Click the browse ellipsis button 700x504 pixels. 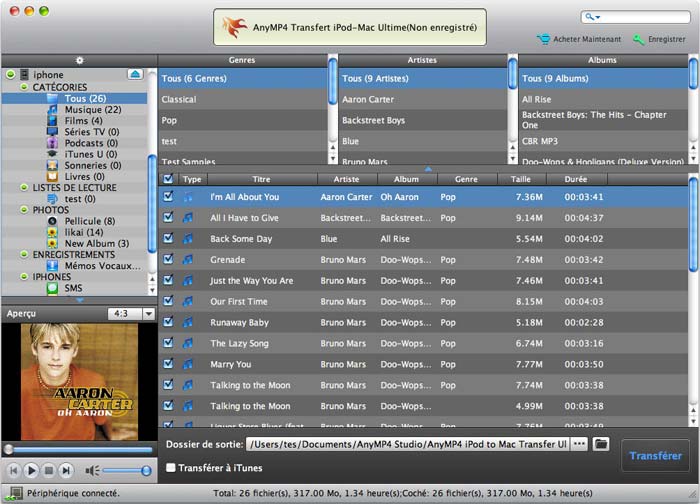tap(579, 444)
